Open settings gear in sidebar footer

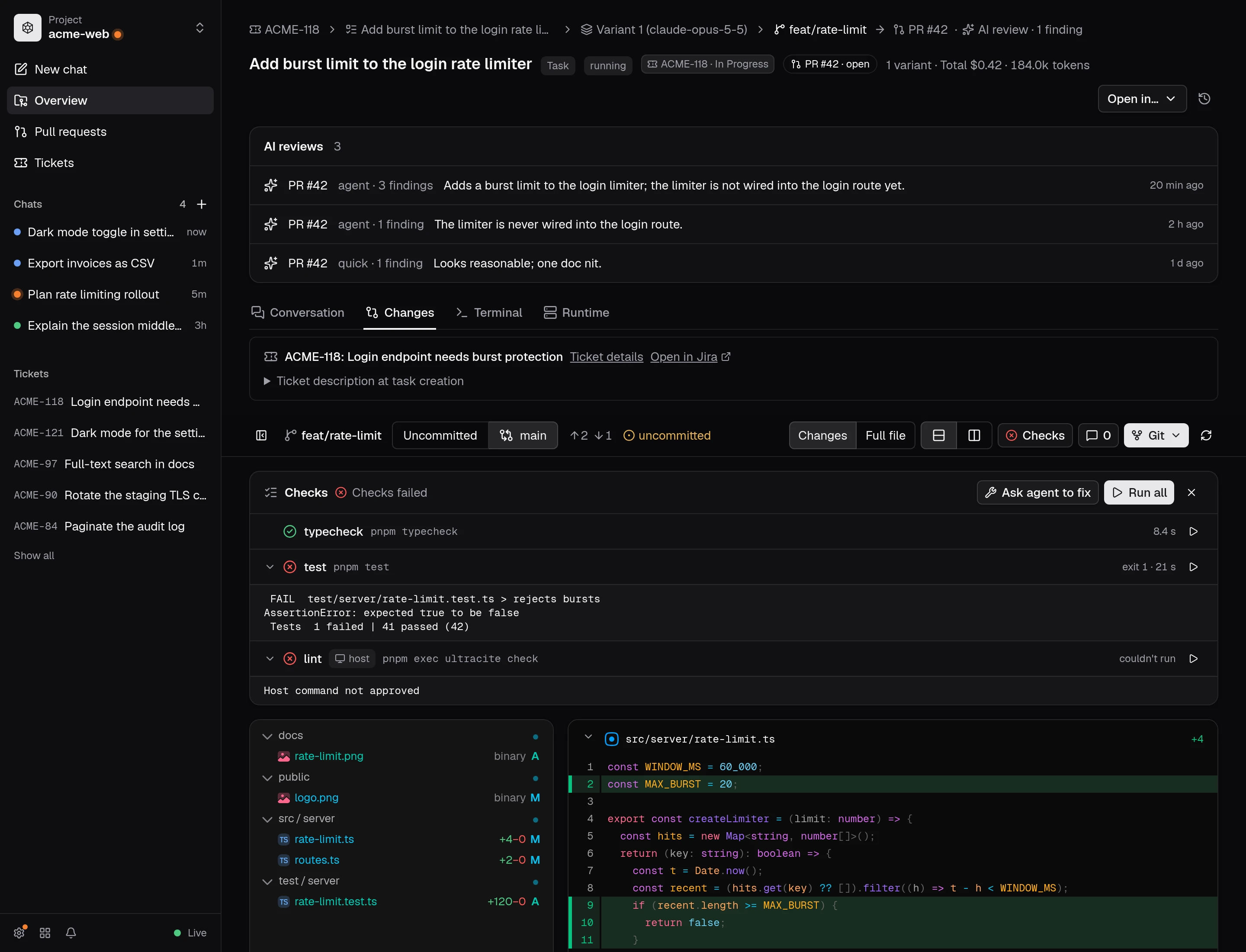click(x=19, y=933)
